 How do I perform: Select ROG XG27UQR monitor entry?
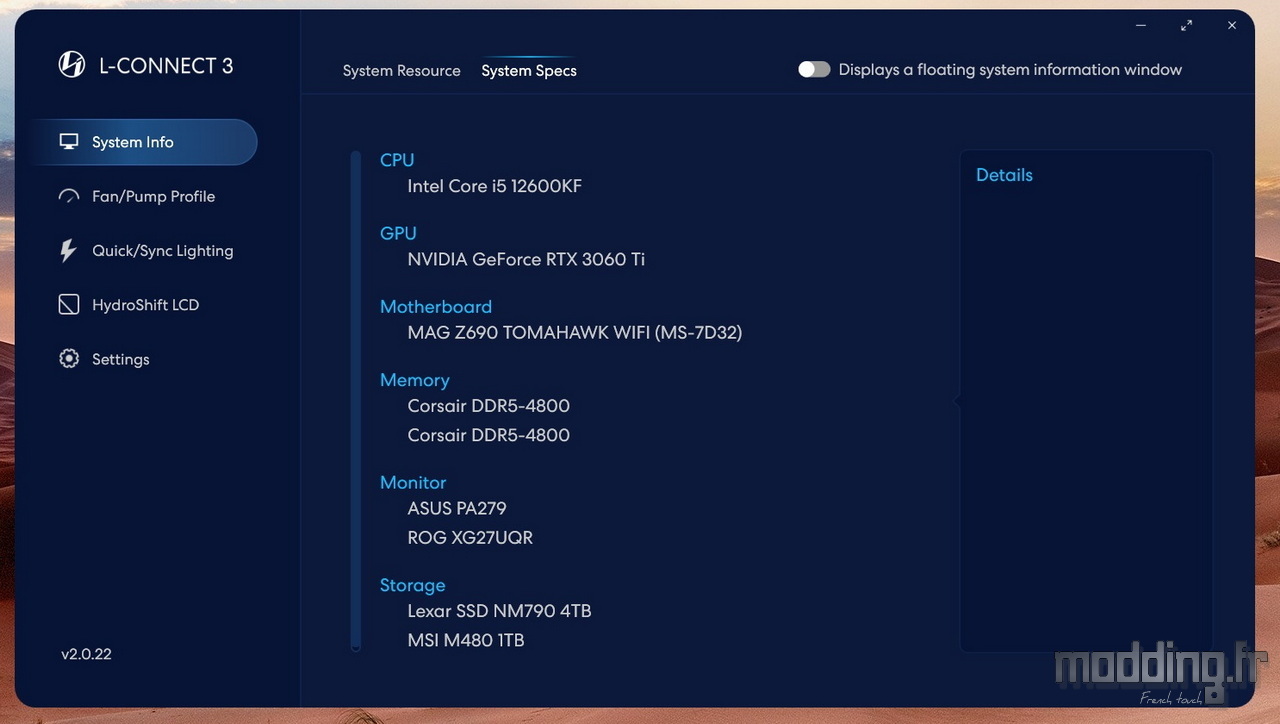pos(470,538)
